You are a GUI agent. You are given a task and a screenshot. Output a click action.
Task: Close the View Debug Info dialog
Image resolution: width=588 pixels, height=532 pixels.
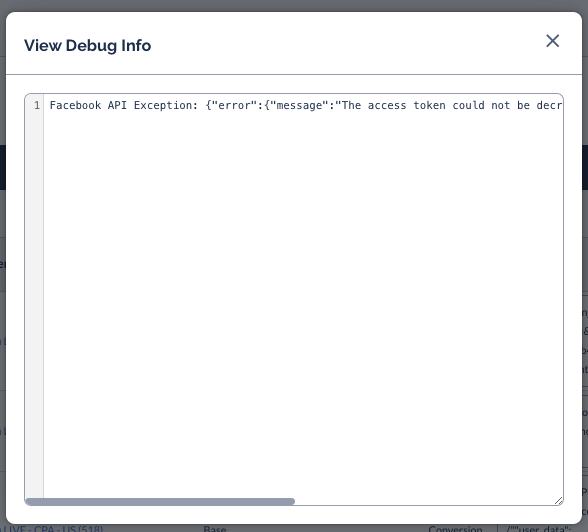[552, 41]
